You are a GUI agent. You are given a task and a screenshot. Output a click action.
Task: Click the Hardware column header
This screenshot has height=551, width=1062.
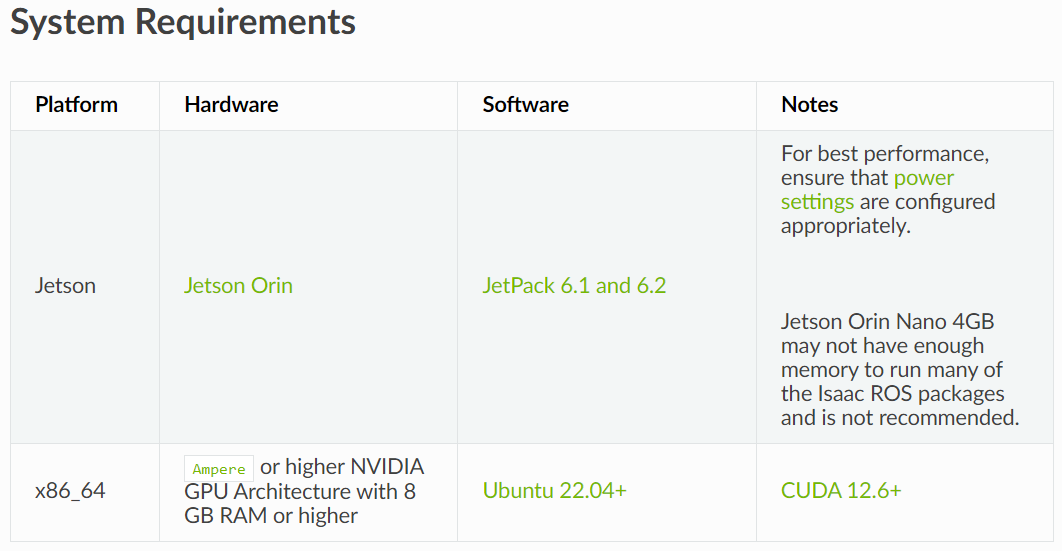click(231, 105)
